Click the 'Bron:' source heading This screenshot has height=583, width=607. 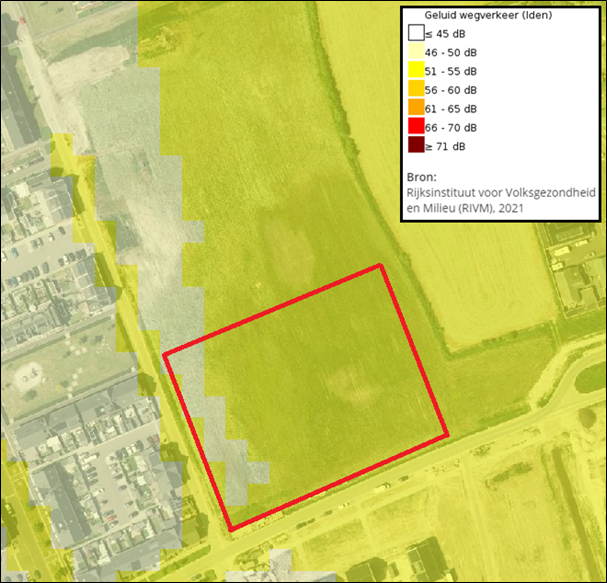[422, 177]
